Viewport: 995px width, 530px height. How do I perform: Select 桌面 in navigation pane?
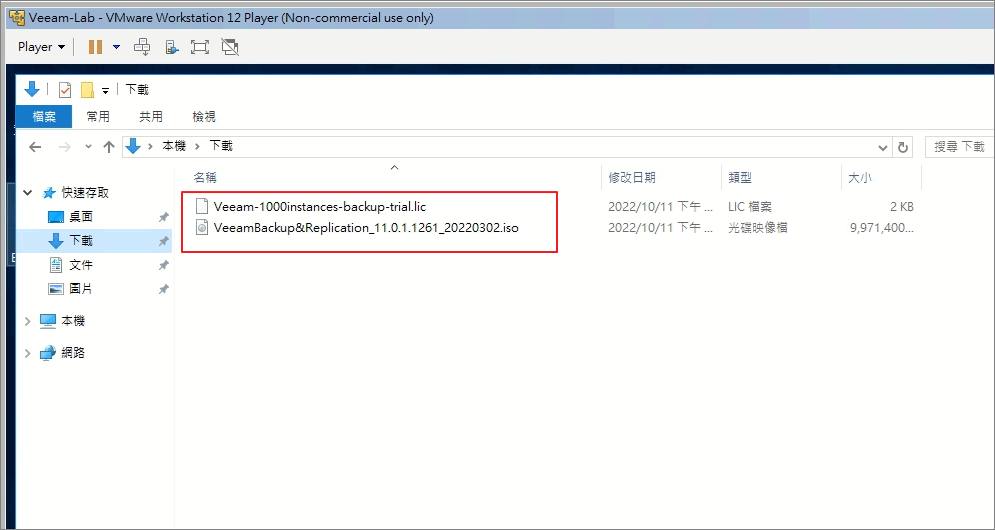81,217
